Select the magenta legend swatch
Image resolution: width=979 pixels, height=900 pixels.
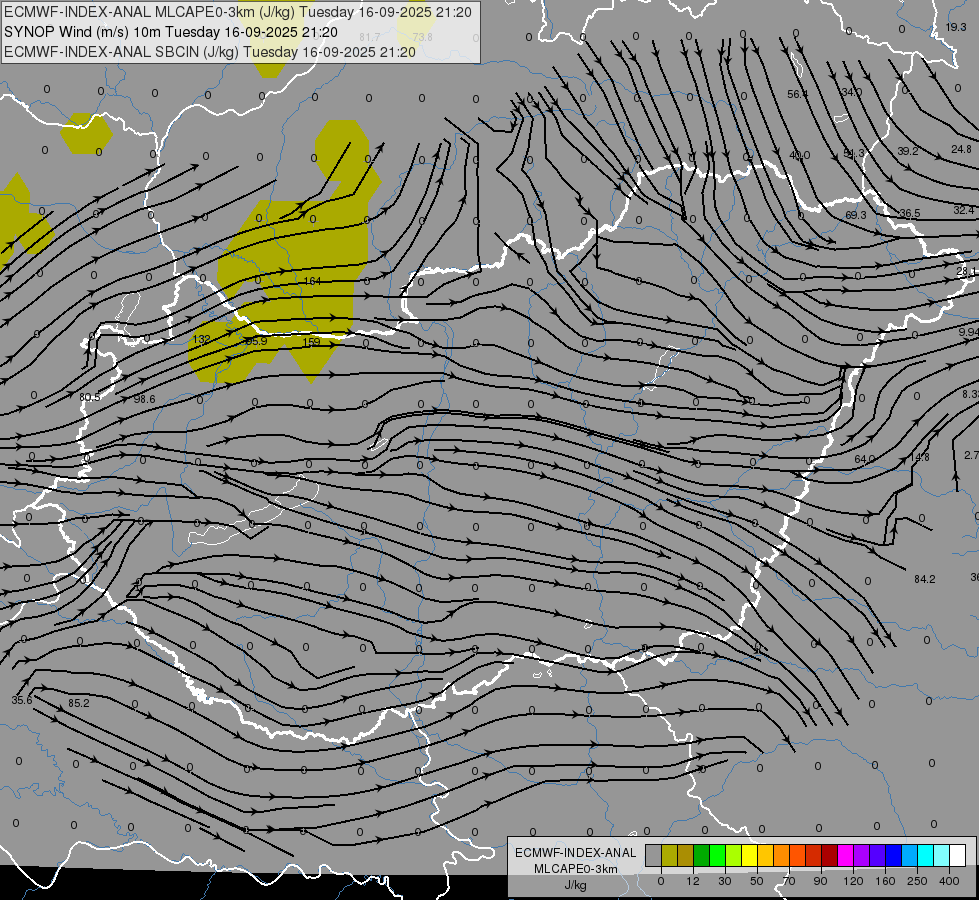tap(846, 855)
